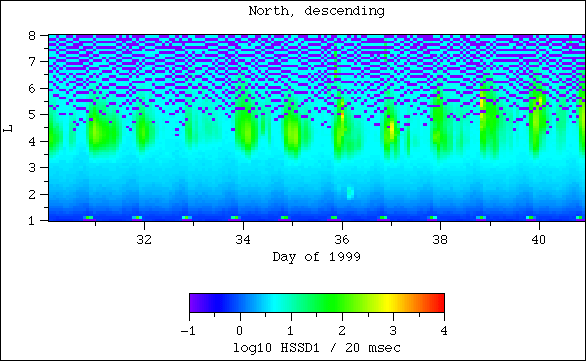Pick the red end of the colorbar
Screen dimensions: 586x361
(440, 303)
